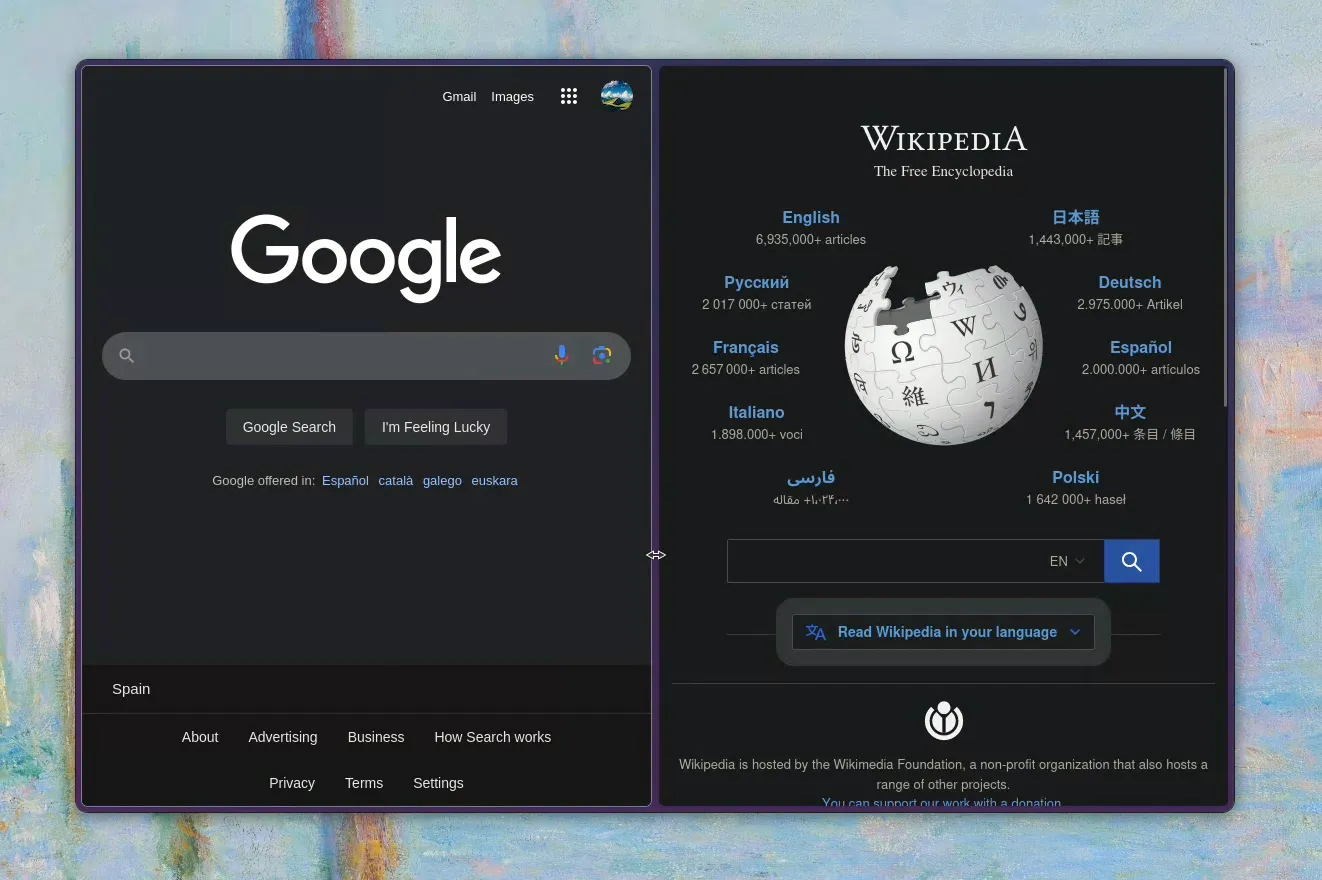1322x880 pixels.
Task: Open the support donation link
Action: click(x=942, y=802)
